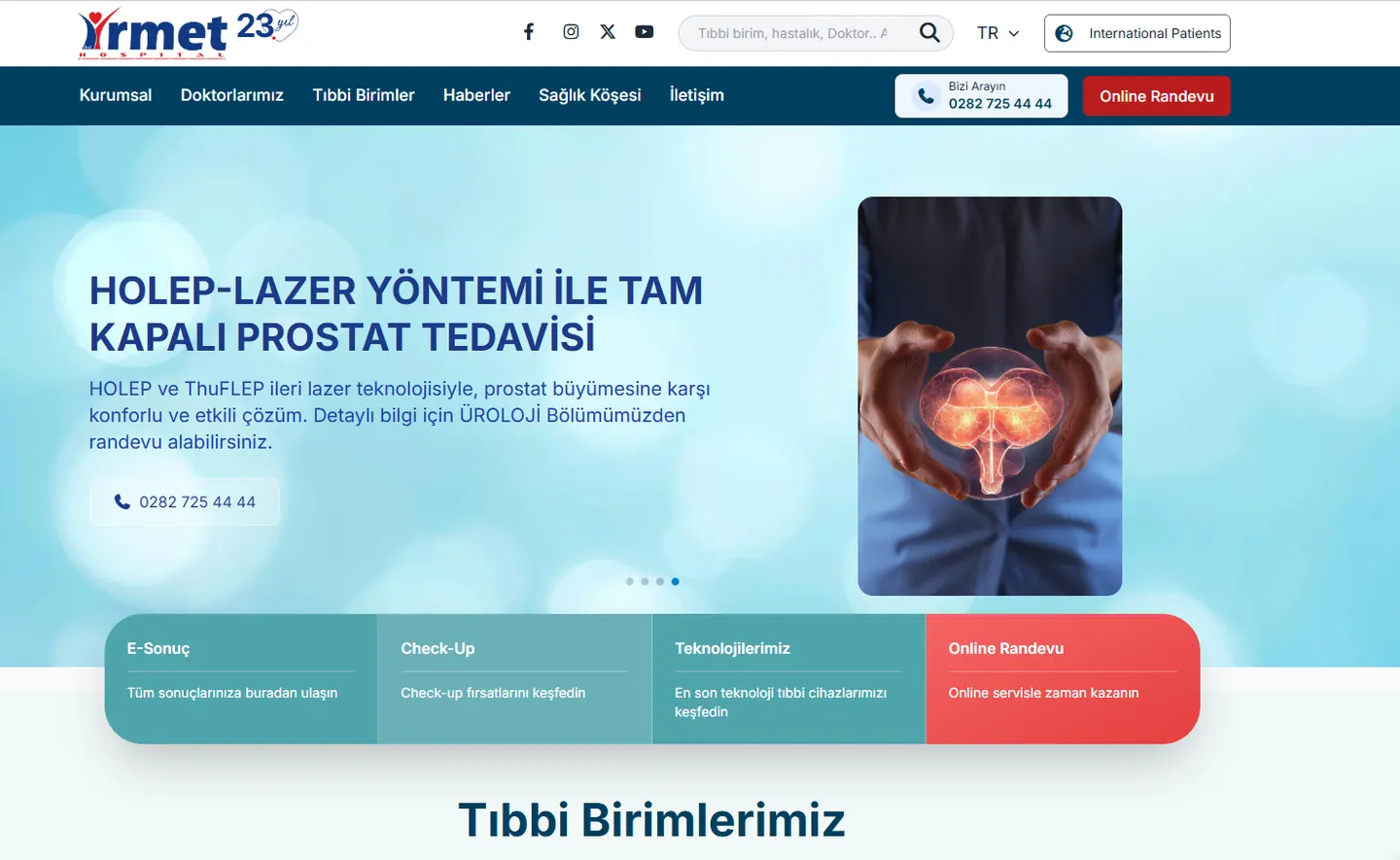Open the Haberler menu
This screenshot has width=1400, height=860.
click(x=476, y=95)
